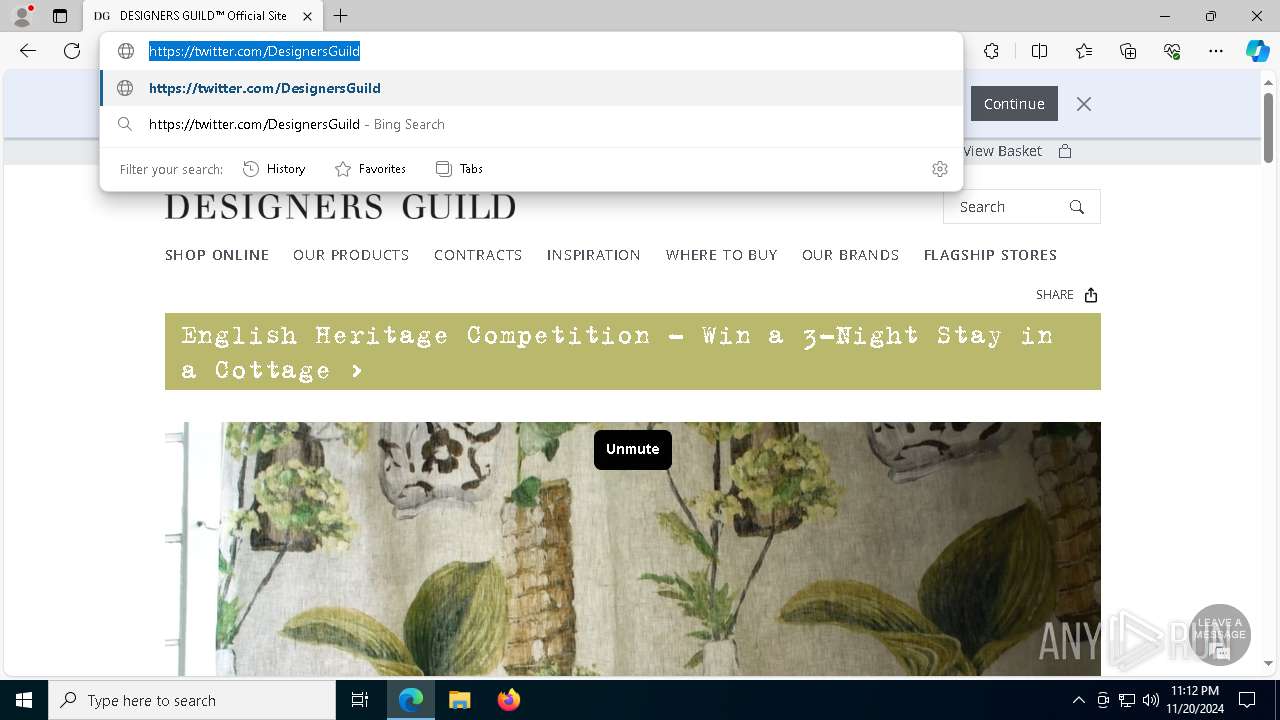Open the Extensions puzzle icon
This screenshot has width=1280, height=720.
(991, 51)
